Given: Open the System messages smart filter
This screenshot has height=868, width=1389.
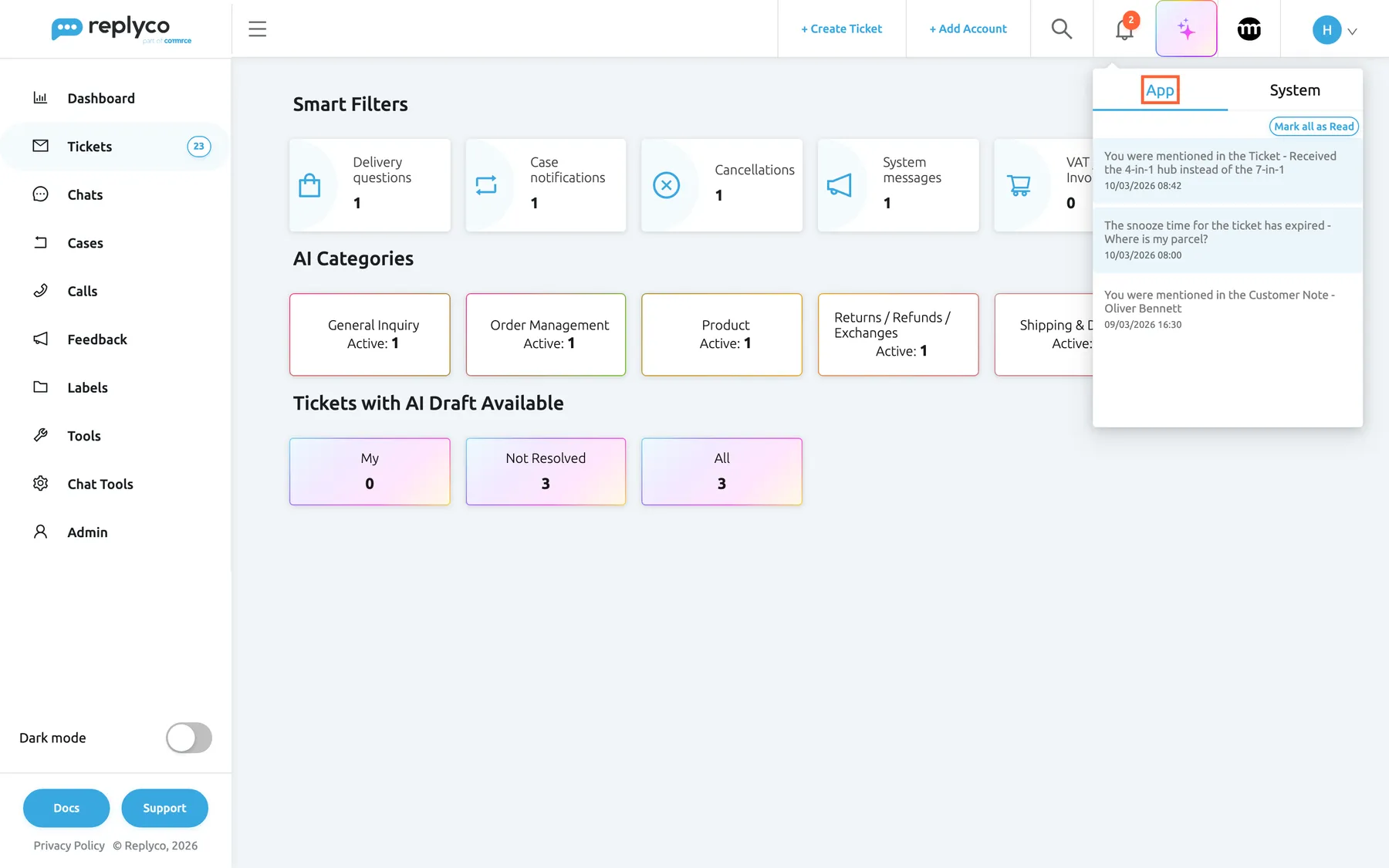Looking at the screenshot, I should tap(898, 185).
